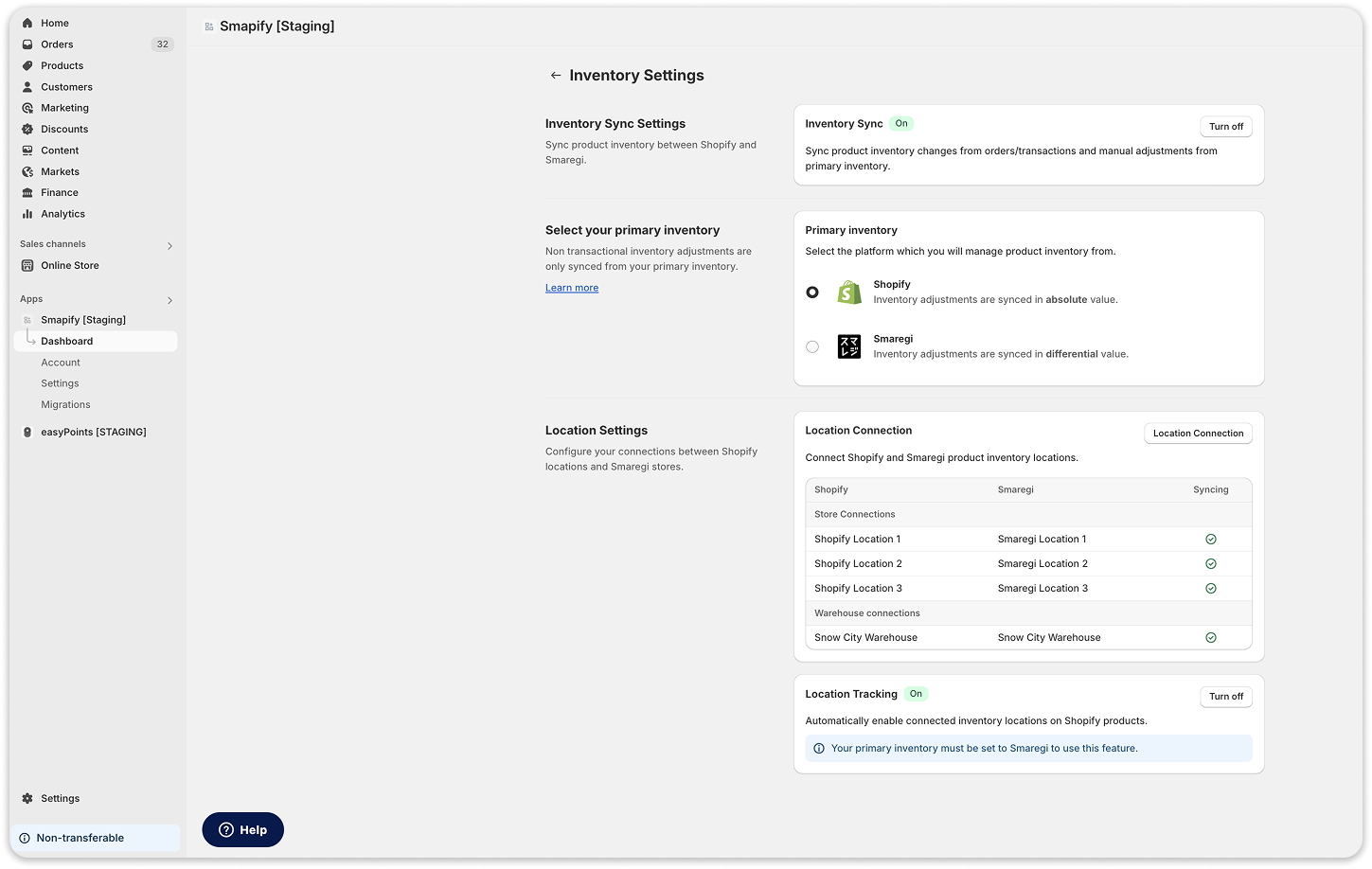Click the 32 orders count badge
Image resolution: width=1372 pixels, height=869 pixels.
pos(163,44)
